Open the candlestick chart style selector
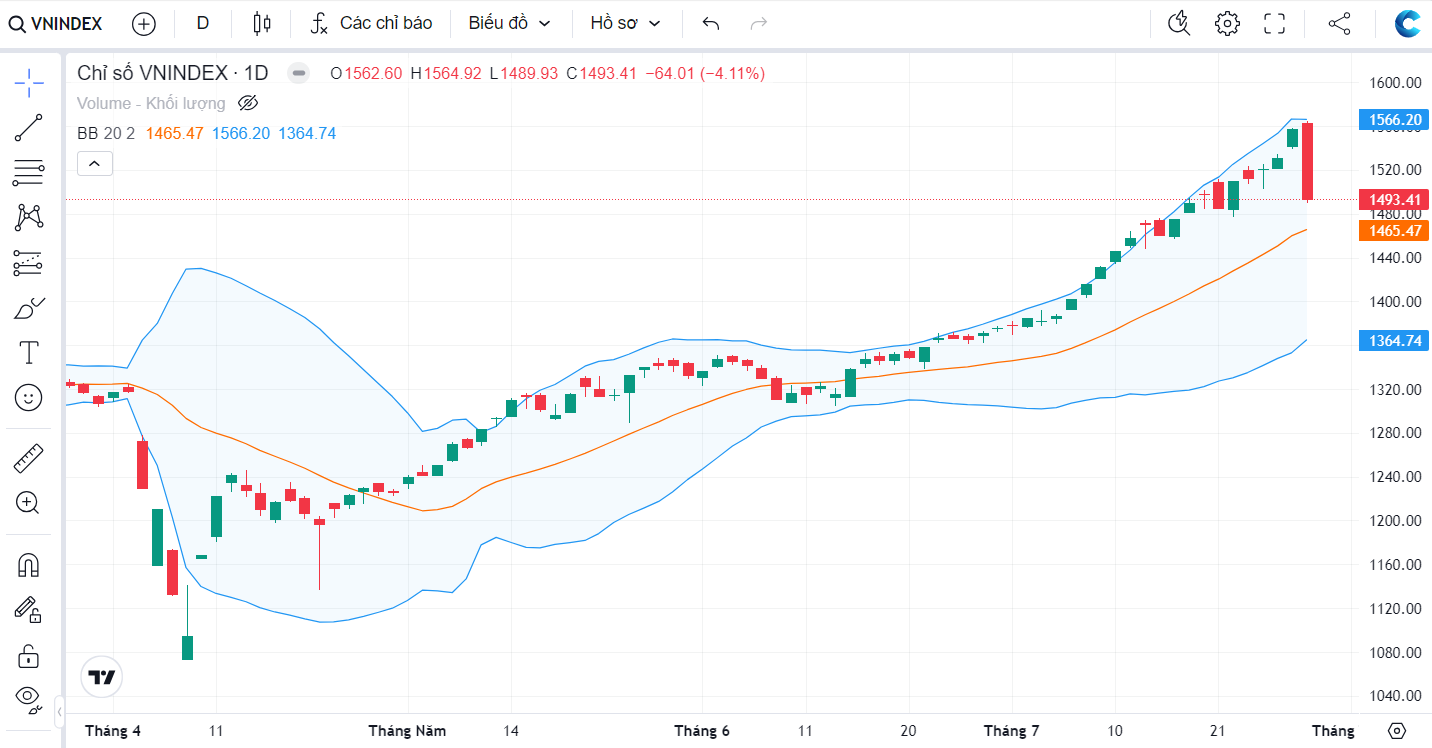1432x748 pixels. (x=262, y=23)
